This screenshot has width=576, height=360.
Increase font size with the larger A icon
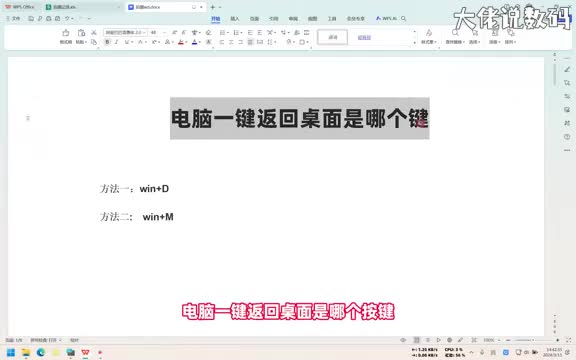[x=174, y=32]
